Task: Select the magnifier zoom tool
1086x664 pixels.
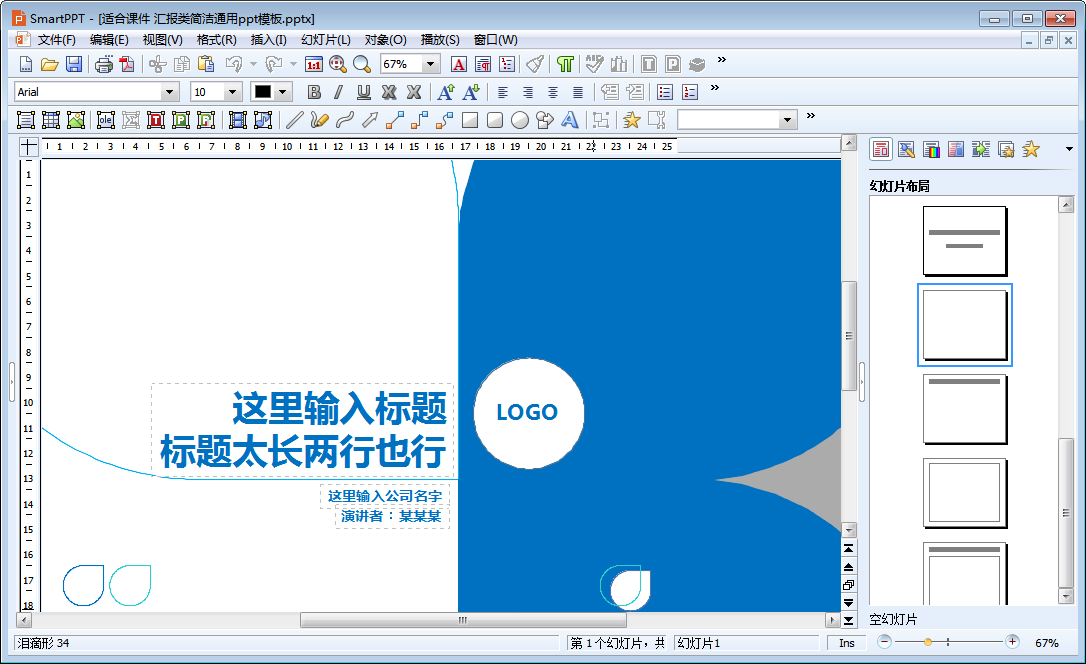Action: [362, 64]
